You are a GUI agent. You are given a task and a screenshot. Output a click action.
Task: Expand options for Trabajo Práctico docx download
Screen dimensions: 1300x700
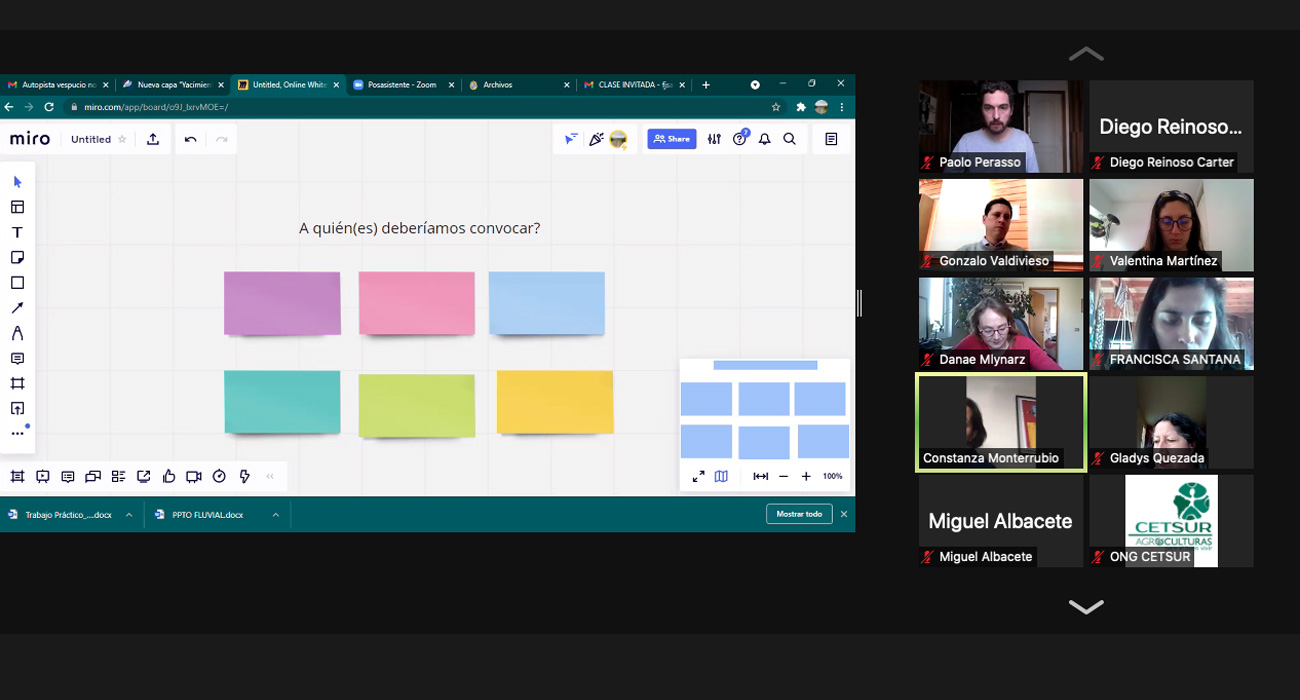129,515
